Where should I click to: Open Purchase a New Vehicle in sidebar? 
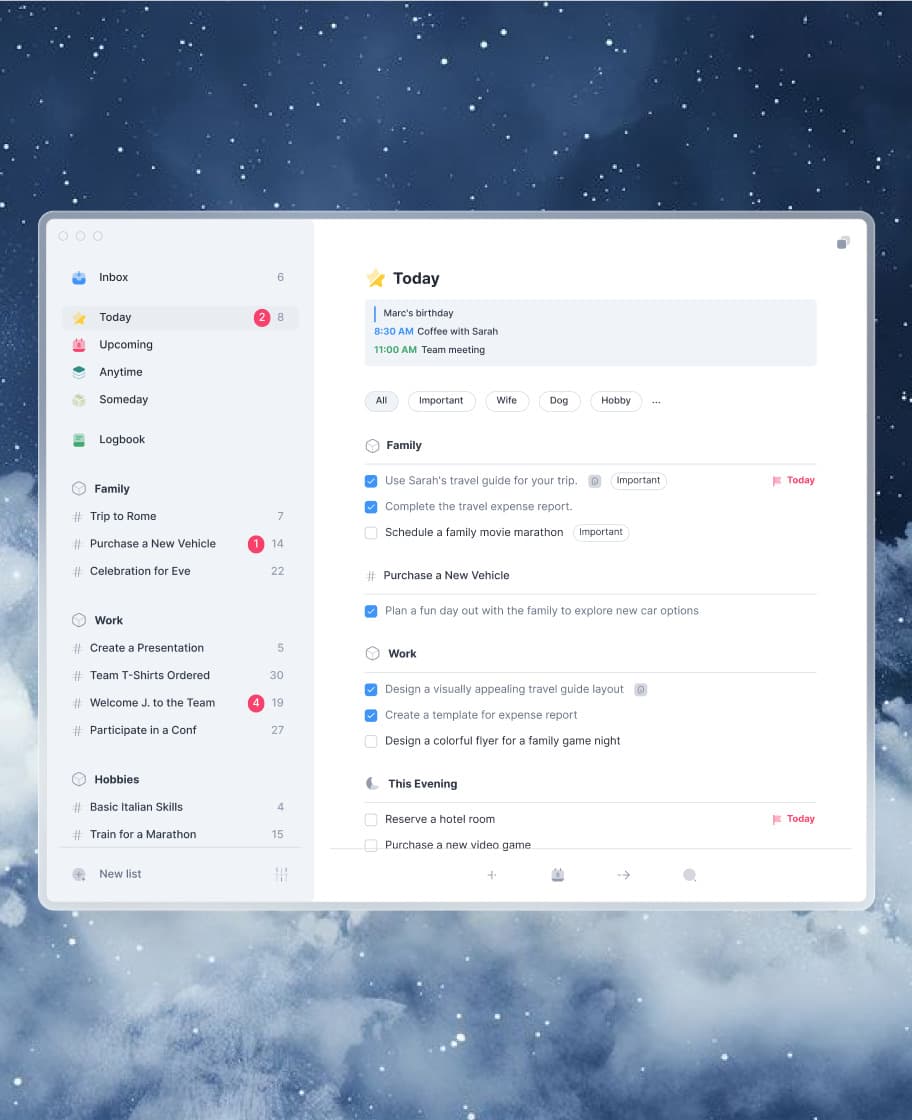tap(179, 544)
